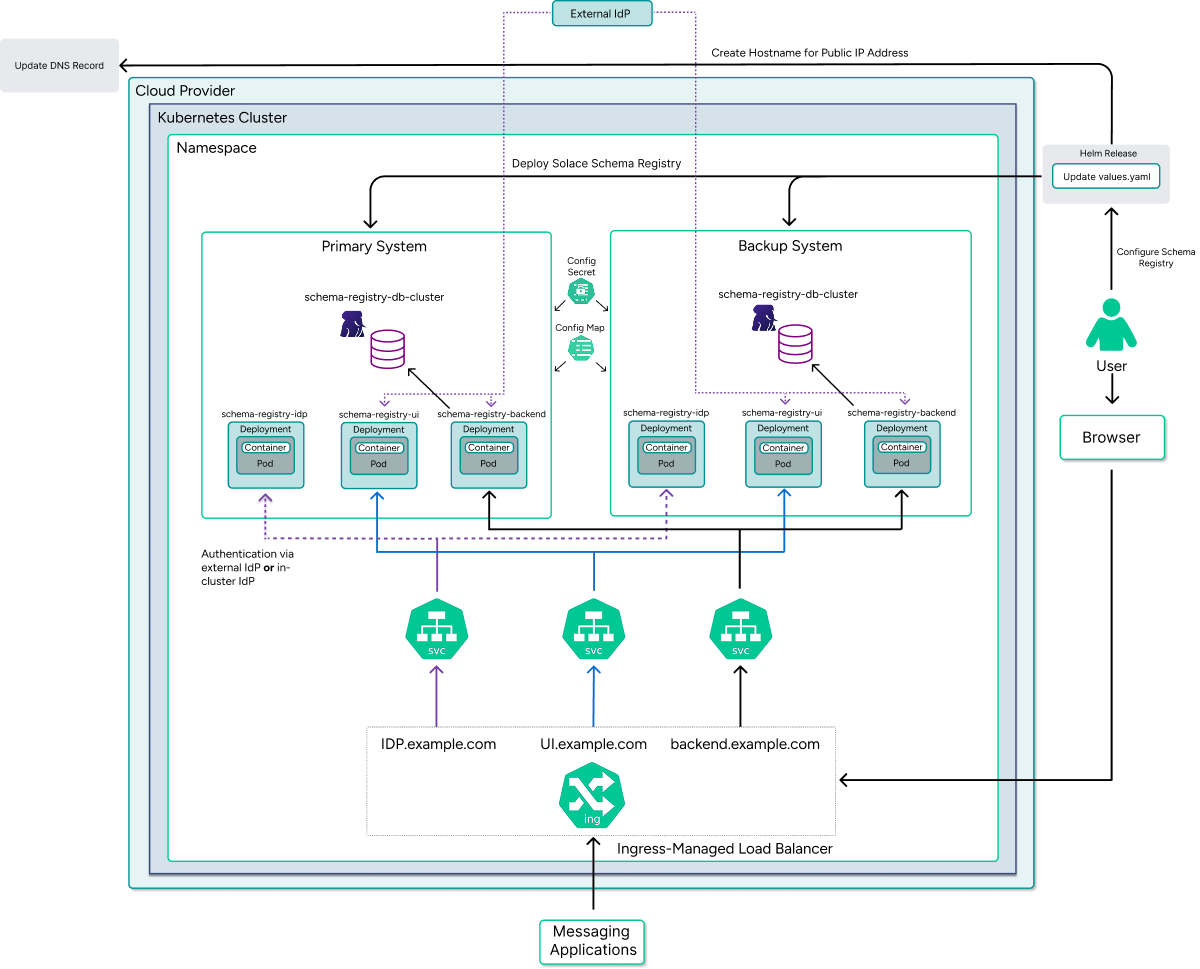Click the IDP.example.com hostname label

click(x=438, y=744)
